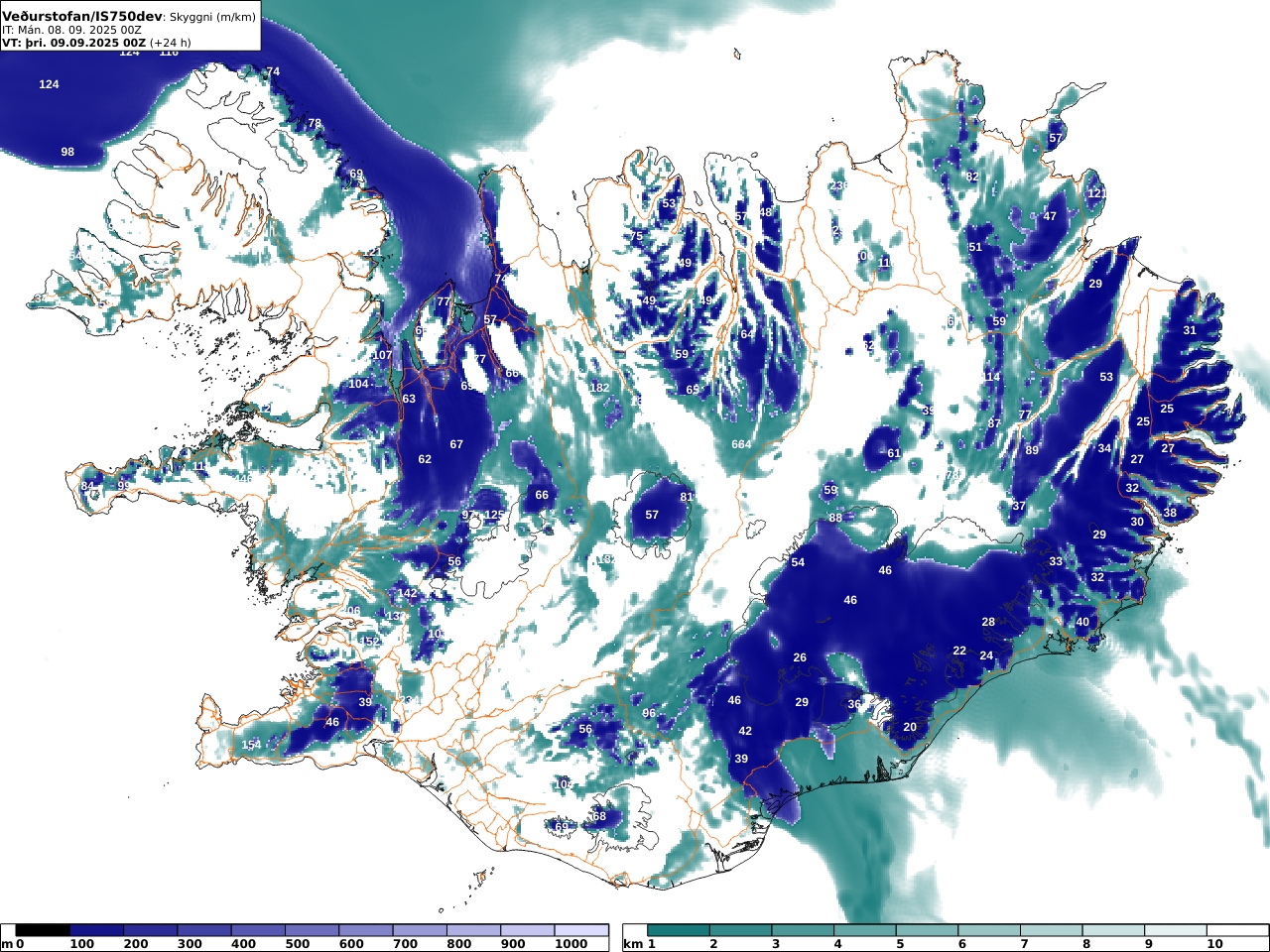Click the visibility value '96' on the map
1270x952 pixels.
[x=649, y=713]
